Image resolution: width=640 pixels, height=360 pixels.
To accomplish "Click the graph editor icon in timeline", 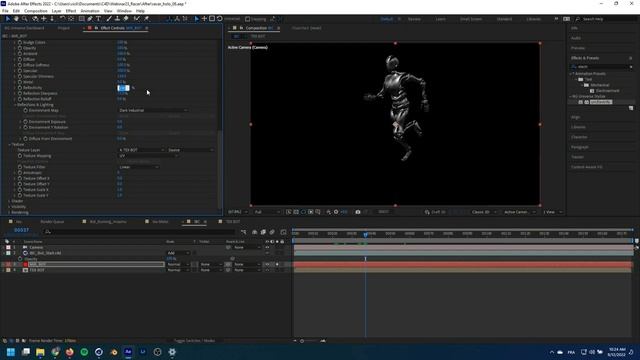I will click(x=283, y=232).
